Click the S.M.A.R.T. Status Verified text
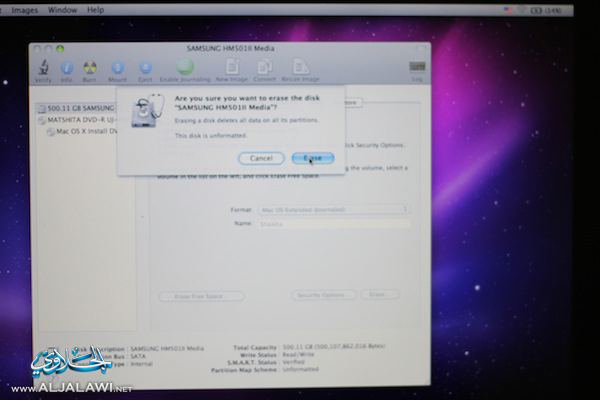The width and height of the screenshot is (600, 400). pos(293,362)
